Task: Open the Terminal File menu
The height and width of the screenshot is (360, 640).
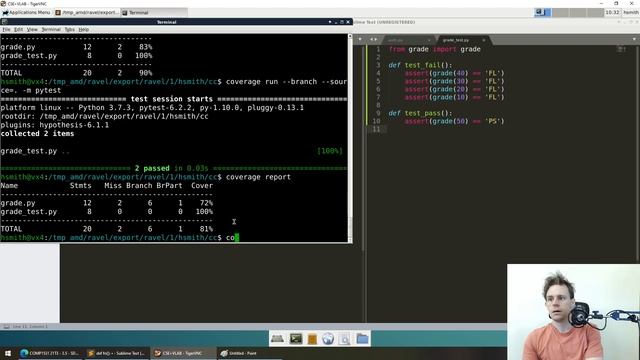Action: 6,29
